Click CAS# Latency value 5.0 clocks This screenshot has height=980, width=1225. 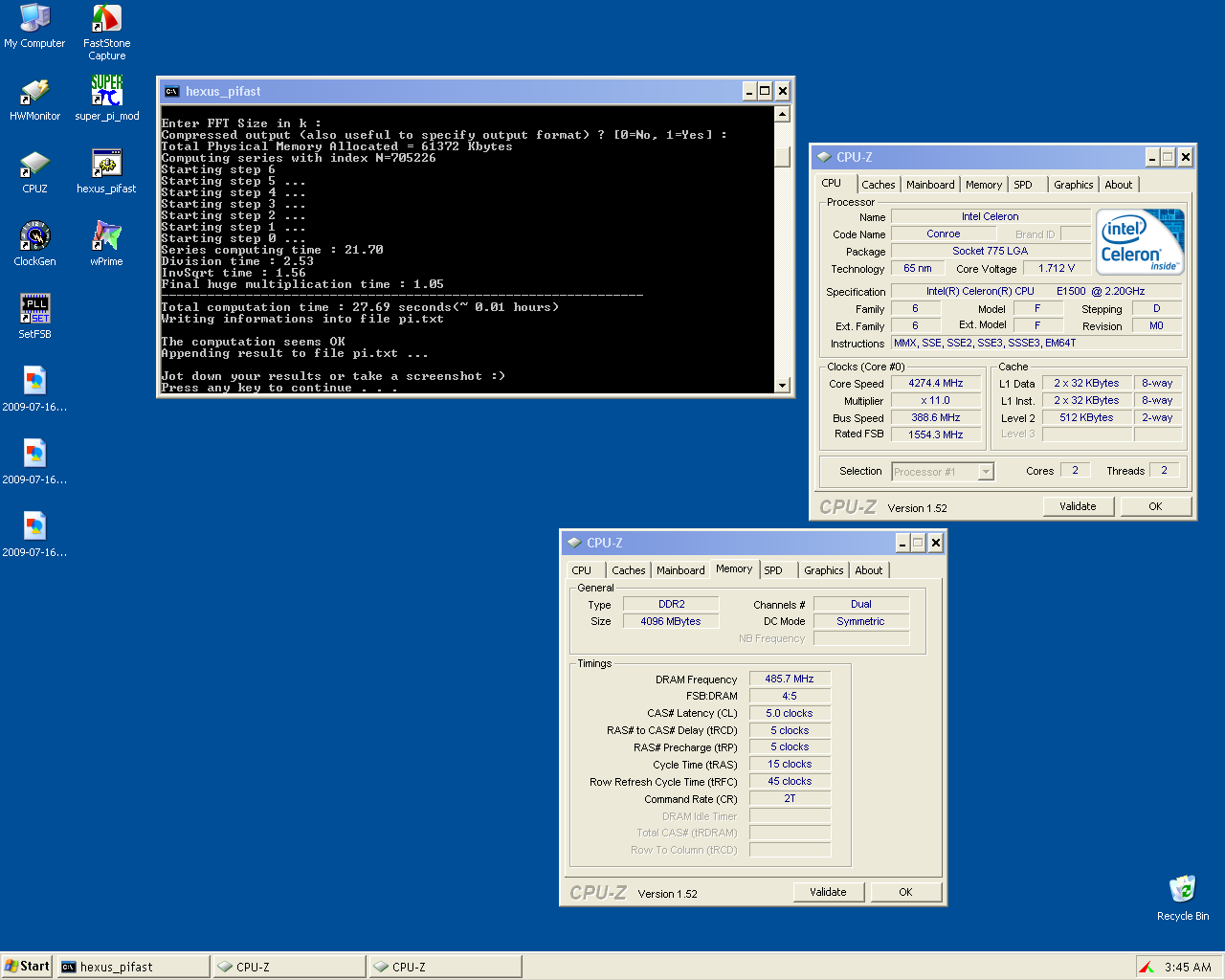click(x=790, y=713)
